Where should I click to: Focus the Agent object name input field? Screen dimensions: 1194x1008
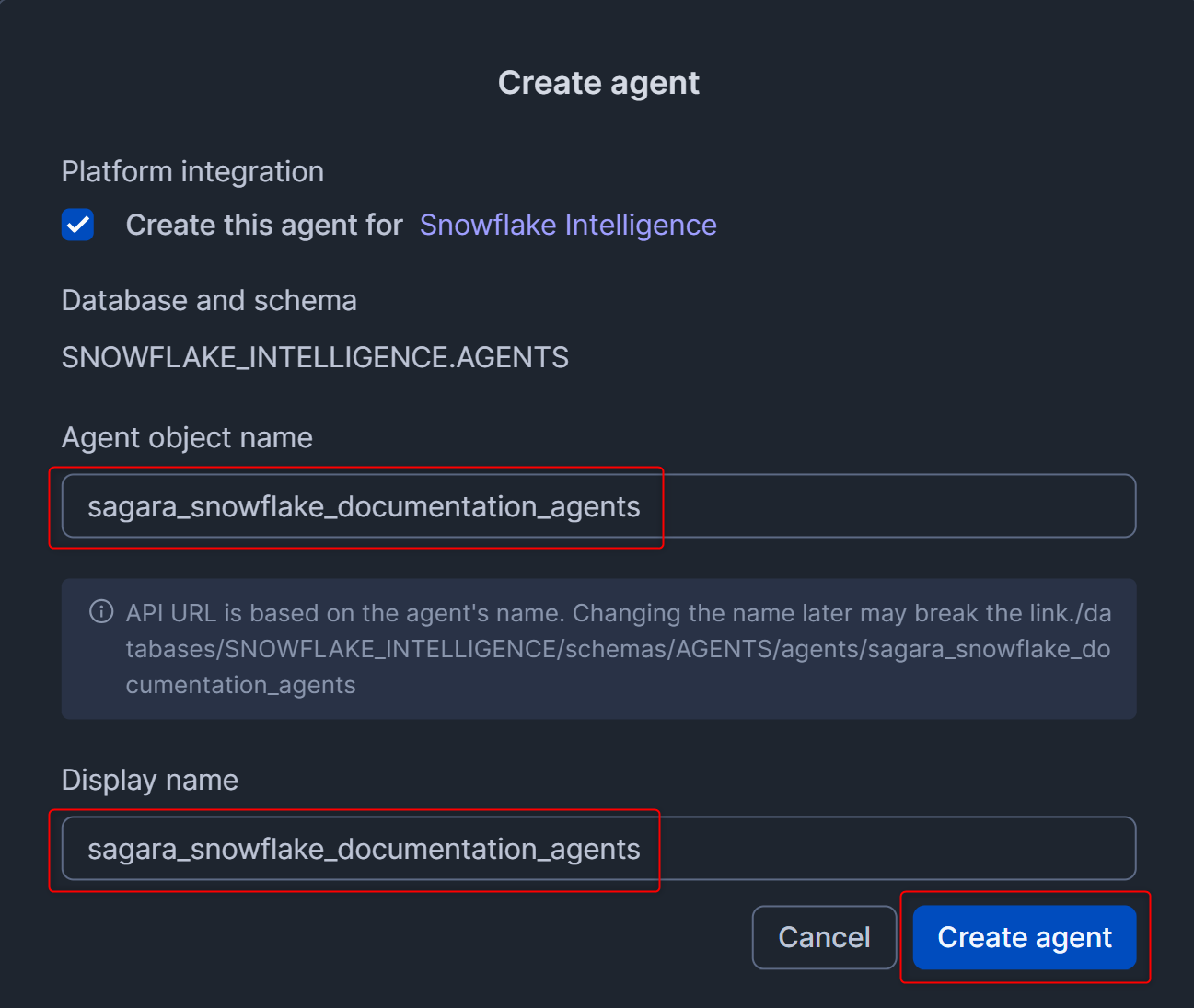tap(598, 505)
